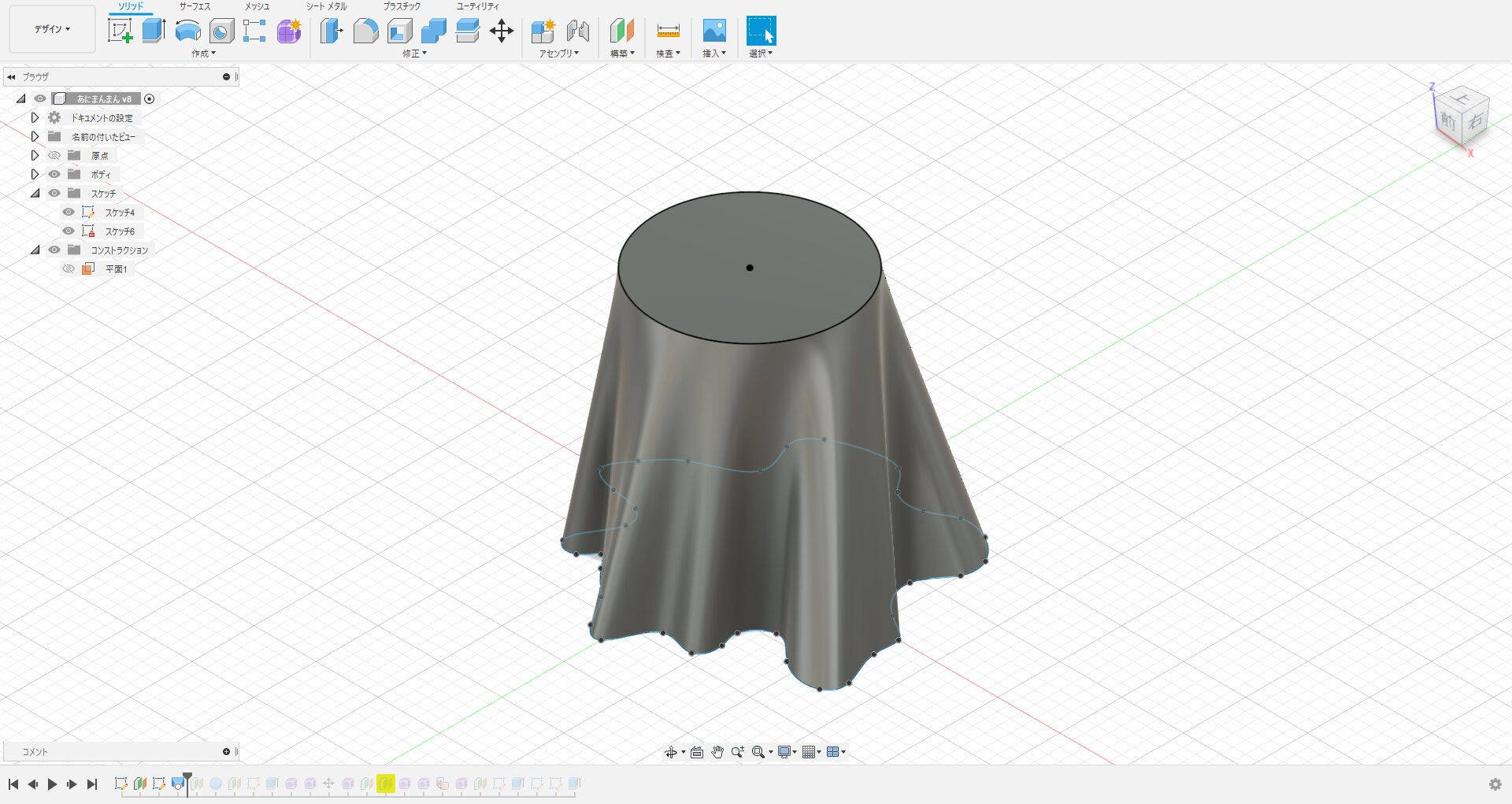Choose the Fillet tool
The height and width of the screenshot is (804, 1512).
(x=365, y=31)
